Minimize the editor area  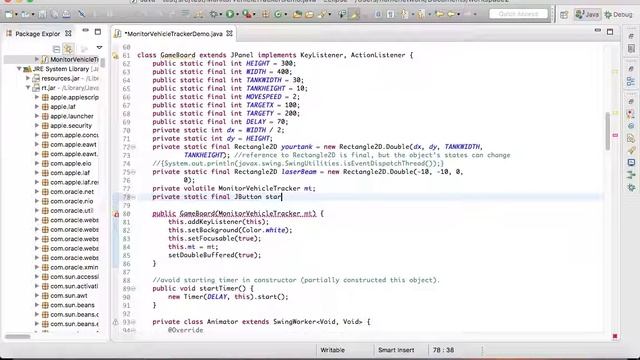(x=598, y=31)
